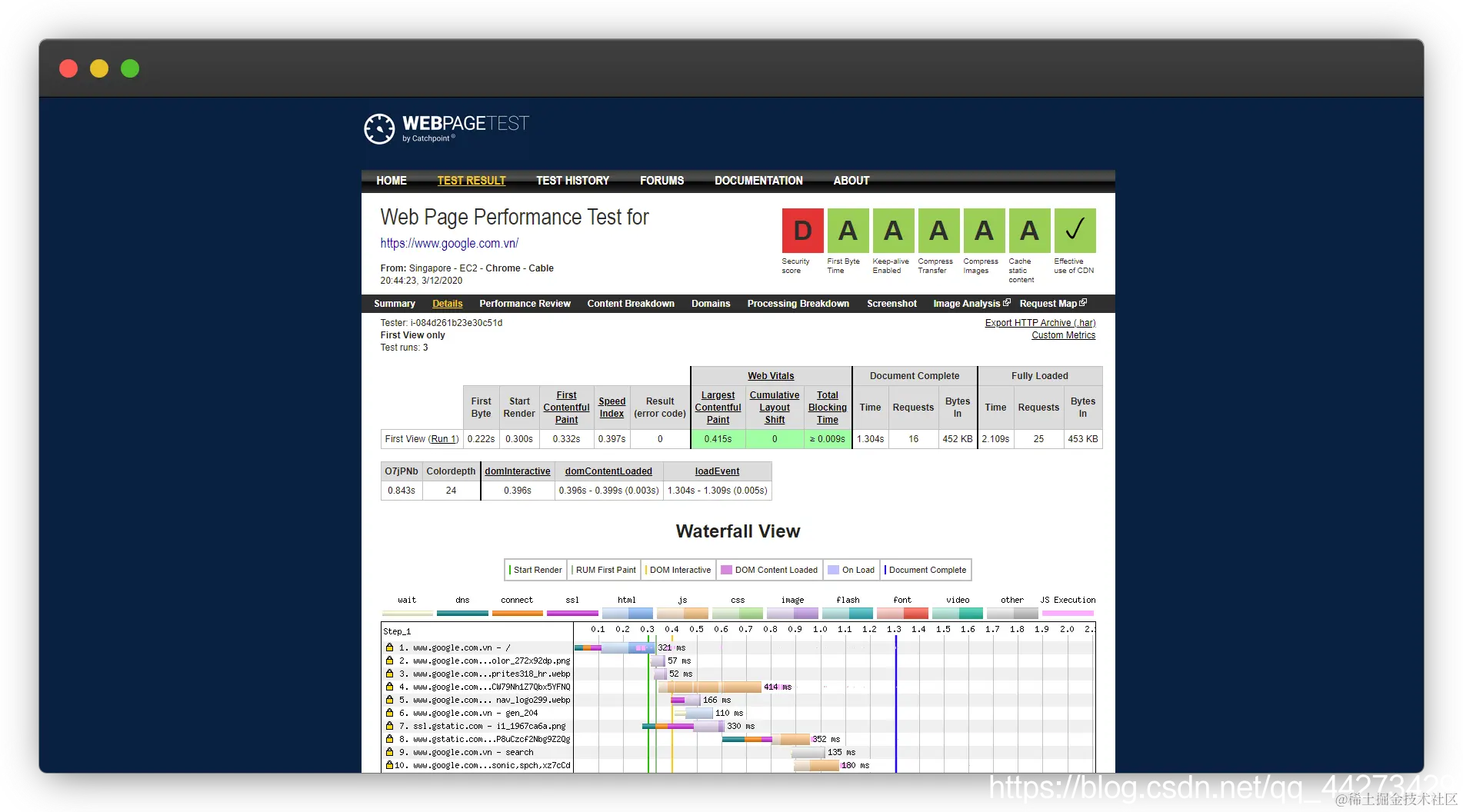Viewport: 1463px width, 812px height.
Task: Click the green macOS maximize button
Action: point(130,68)
